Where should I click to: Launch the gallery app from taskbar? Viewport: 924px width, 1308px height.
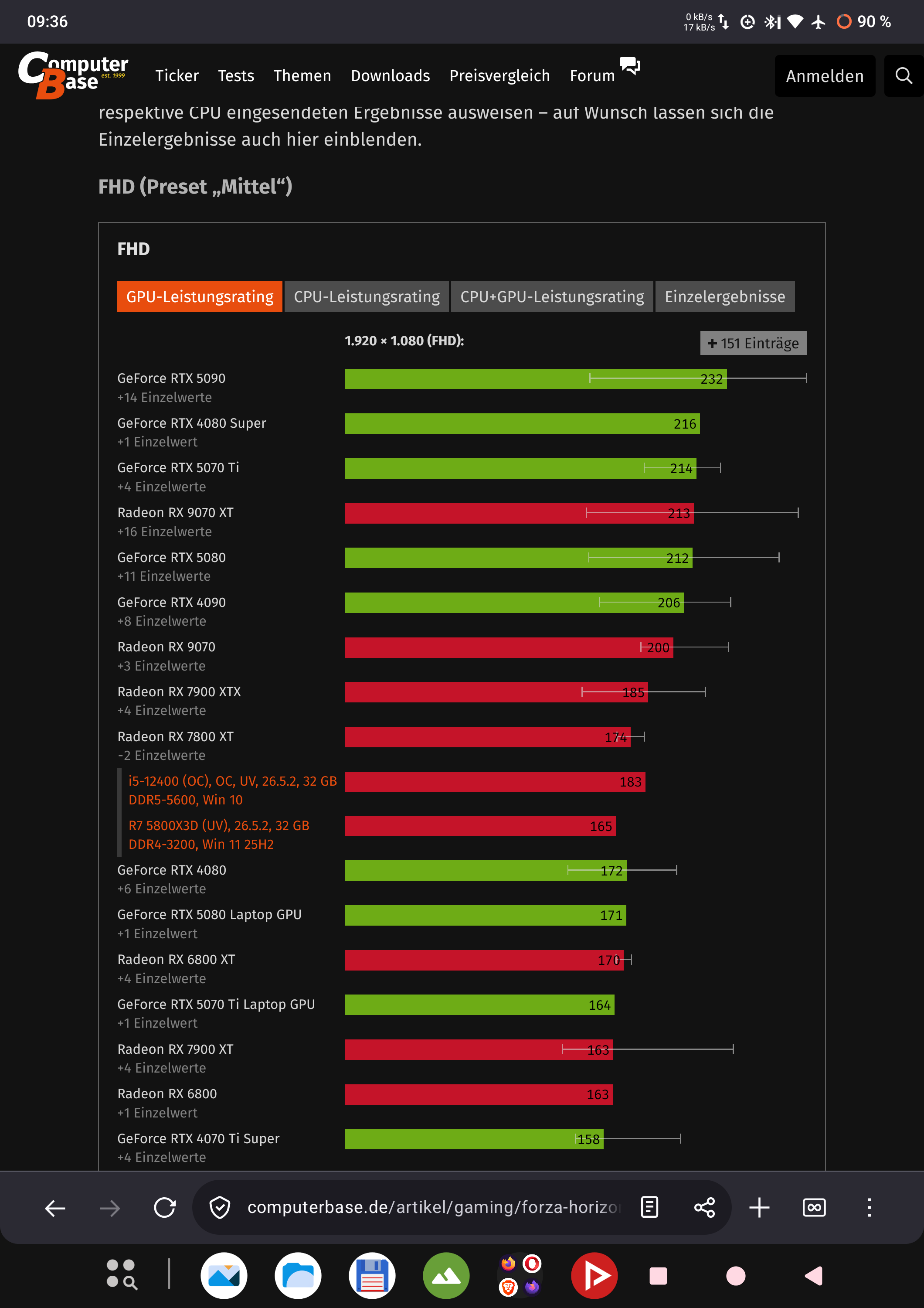click(x=224, y=1276)
